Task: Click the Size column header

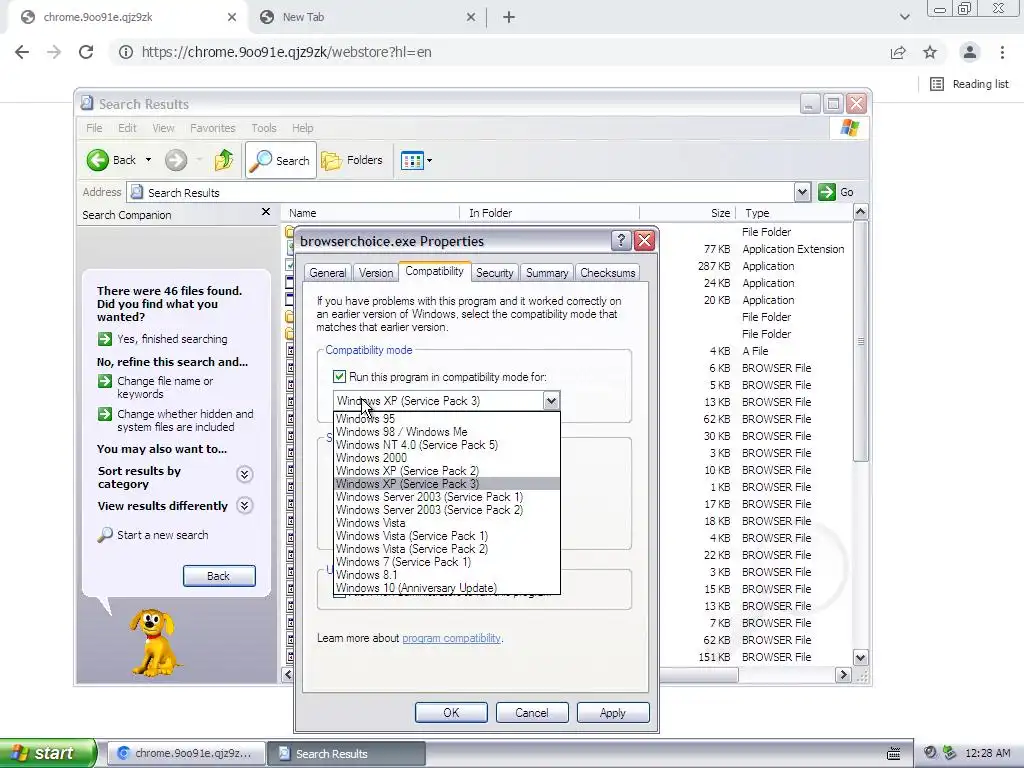Action: click(x=687, y=213)
